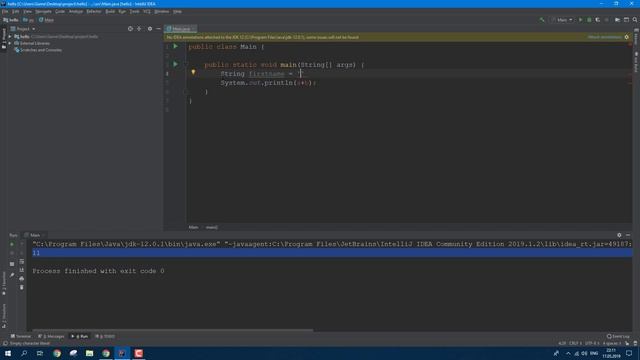640x360 pixels.
Task: Toggle scroll to end in console
Action: pos(22,270)
